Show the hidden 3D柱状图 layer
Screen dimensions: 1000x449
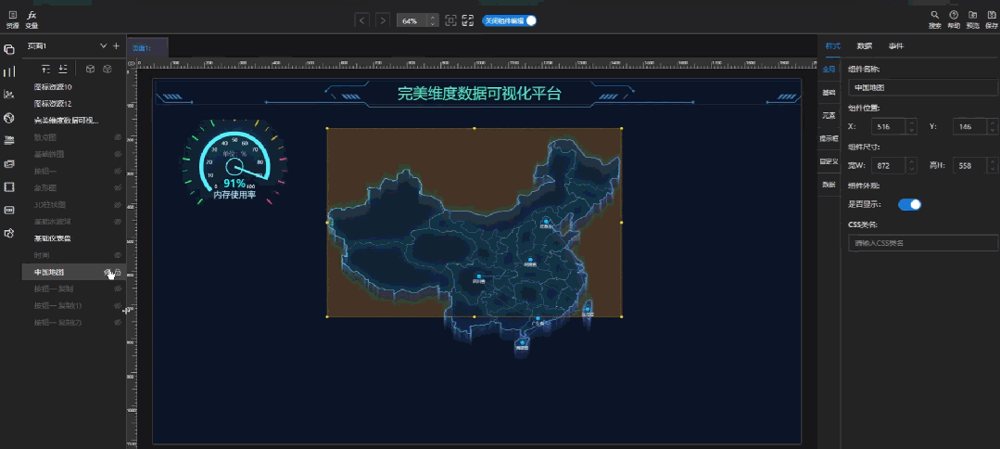[x=117, y=205]
